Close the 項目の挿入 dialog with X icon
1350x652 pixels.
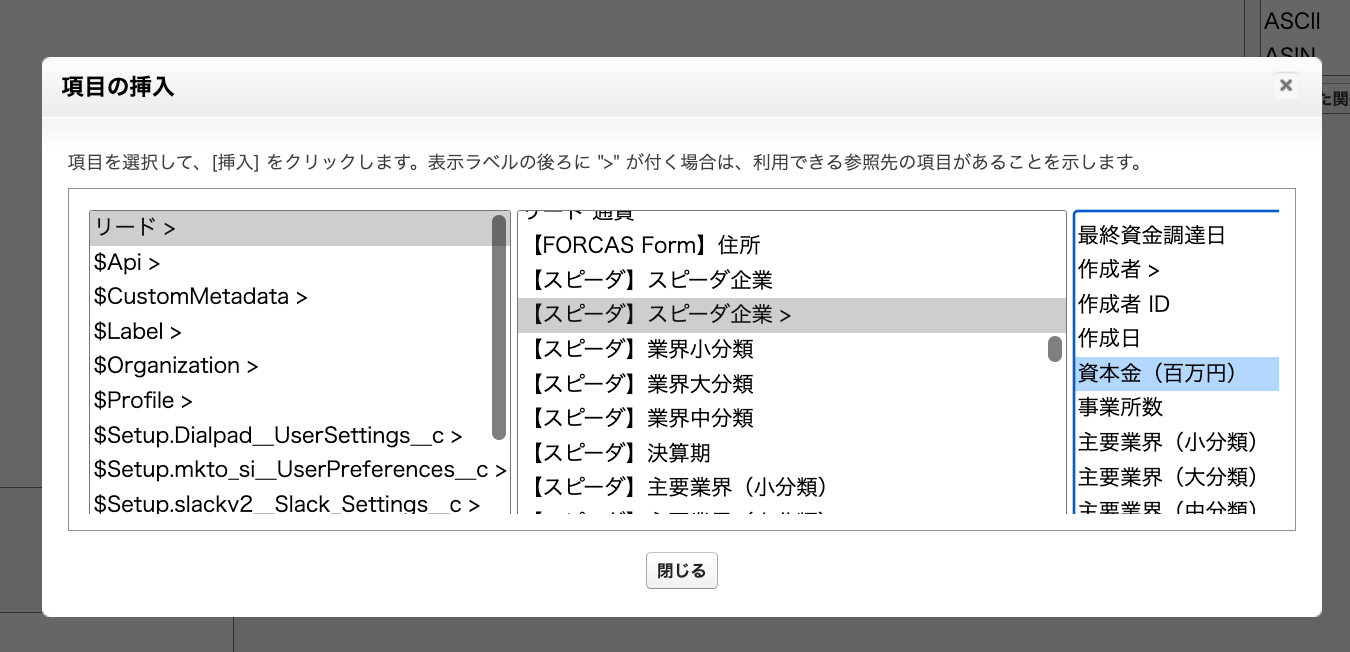(1286, 86)
